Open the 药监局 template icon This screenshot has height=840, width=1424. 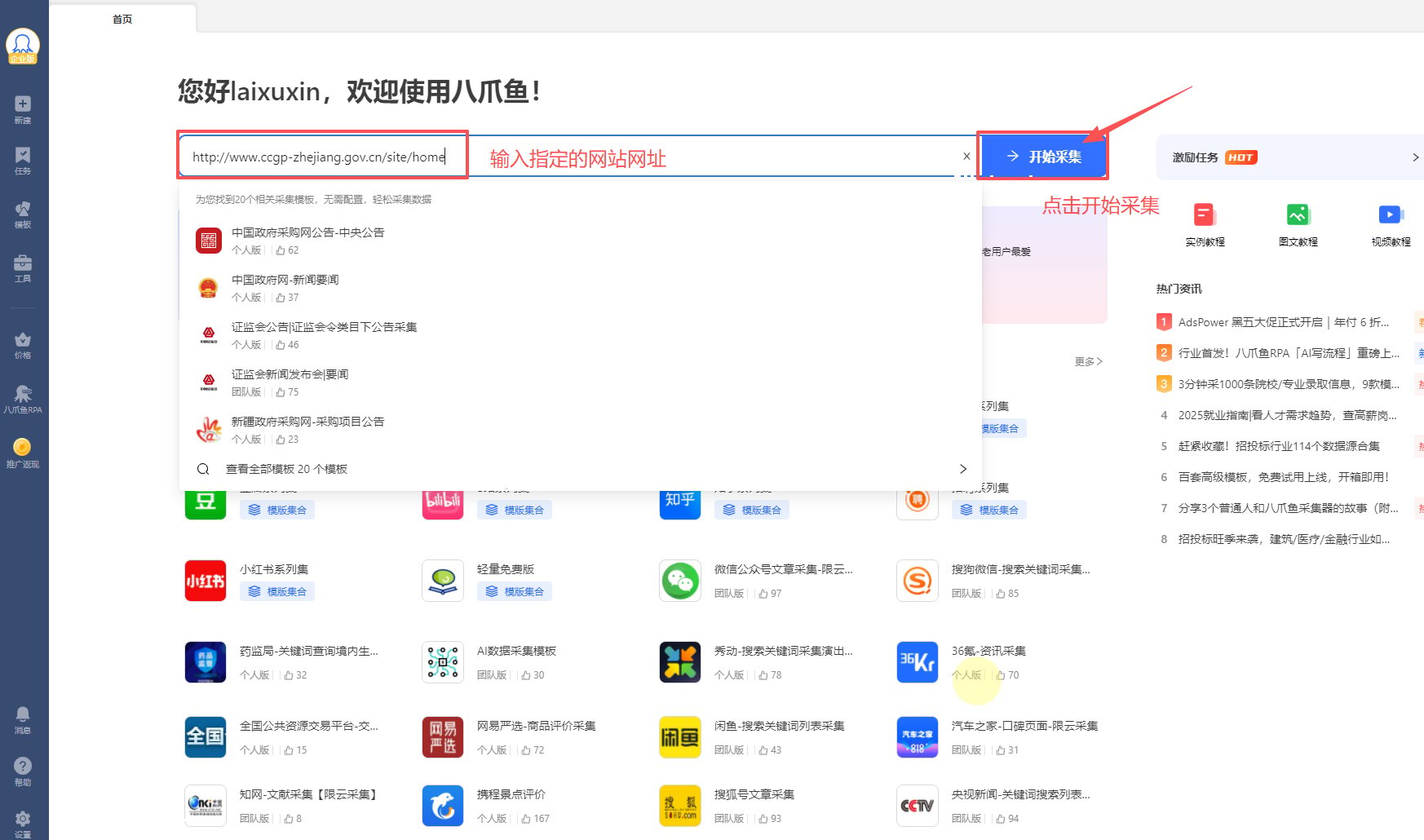click(206, 662)
